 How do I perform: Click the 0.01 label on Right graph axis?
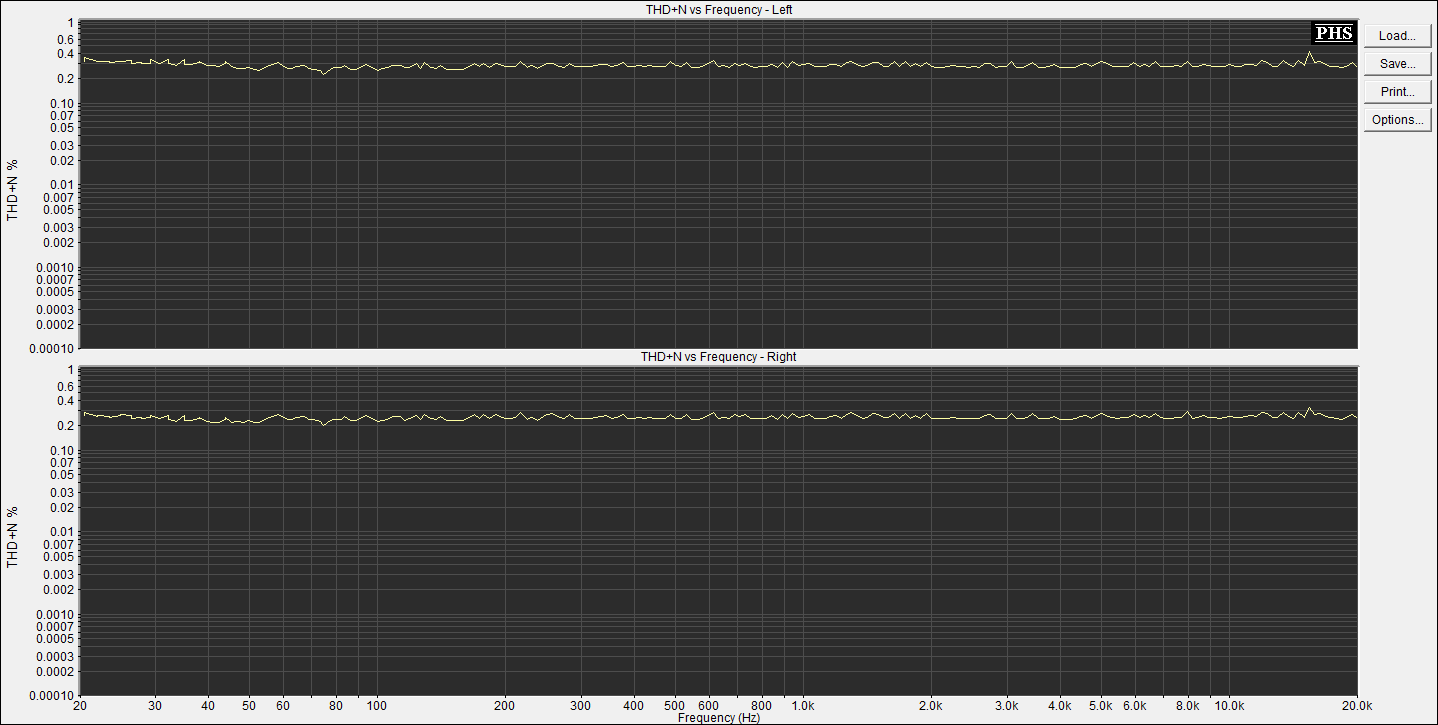click(x=62, y=532)
